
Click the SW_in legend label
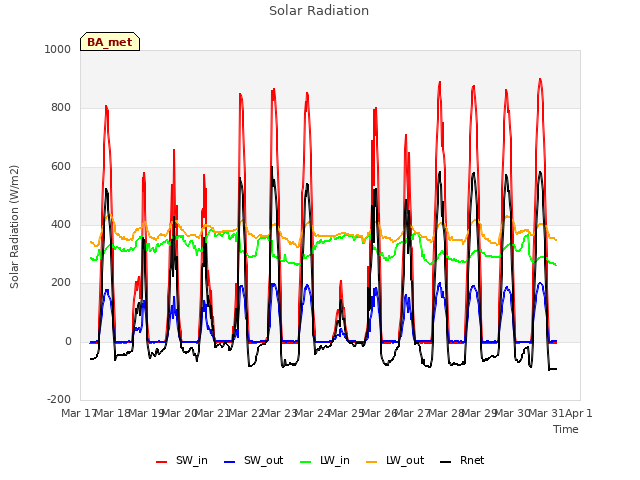192,460
